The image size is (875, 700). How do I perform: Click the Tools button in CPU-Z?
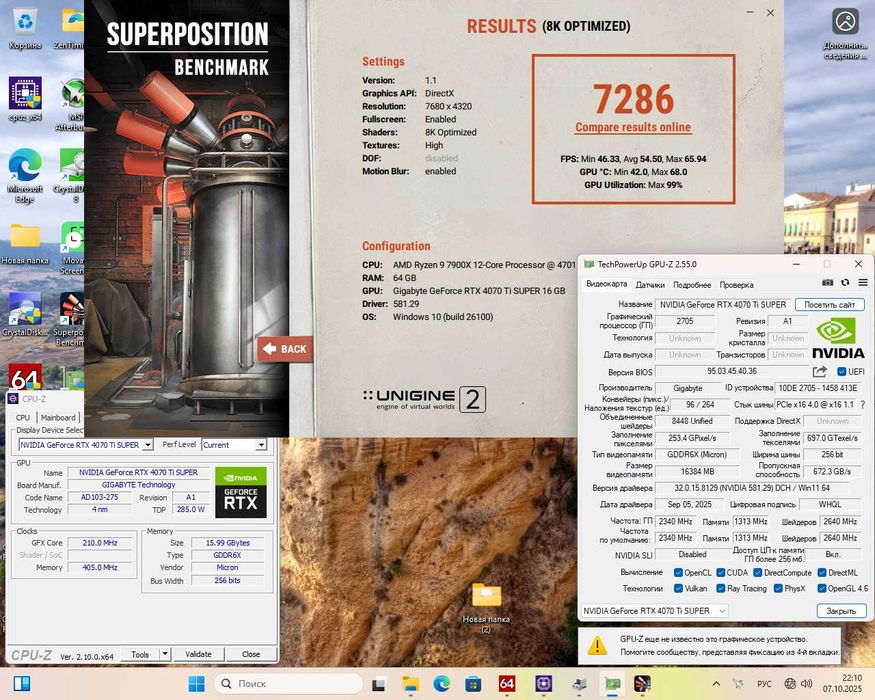tap(140, 654)
